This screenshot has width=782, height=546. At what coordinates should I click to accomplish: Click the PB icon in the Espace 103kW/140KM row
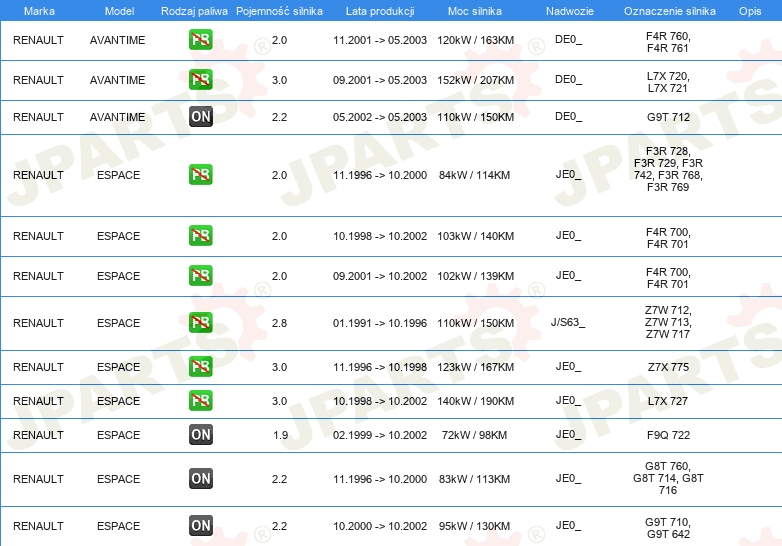tap(201, 236)
